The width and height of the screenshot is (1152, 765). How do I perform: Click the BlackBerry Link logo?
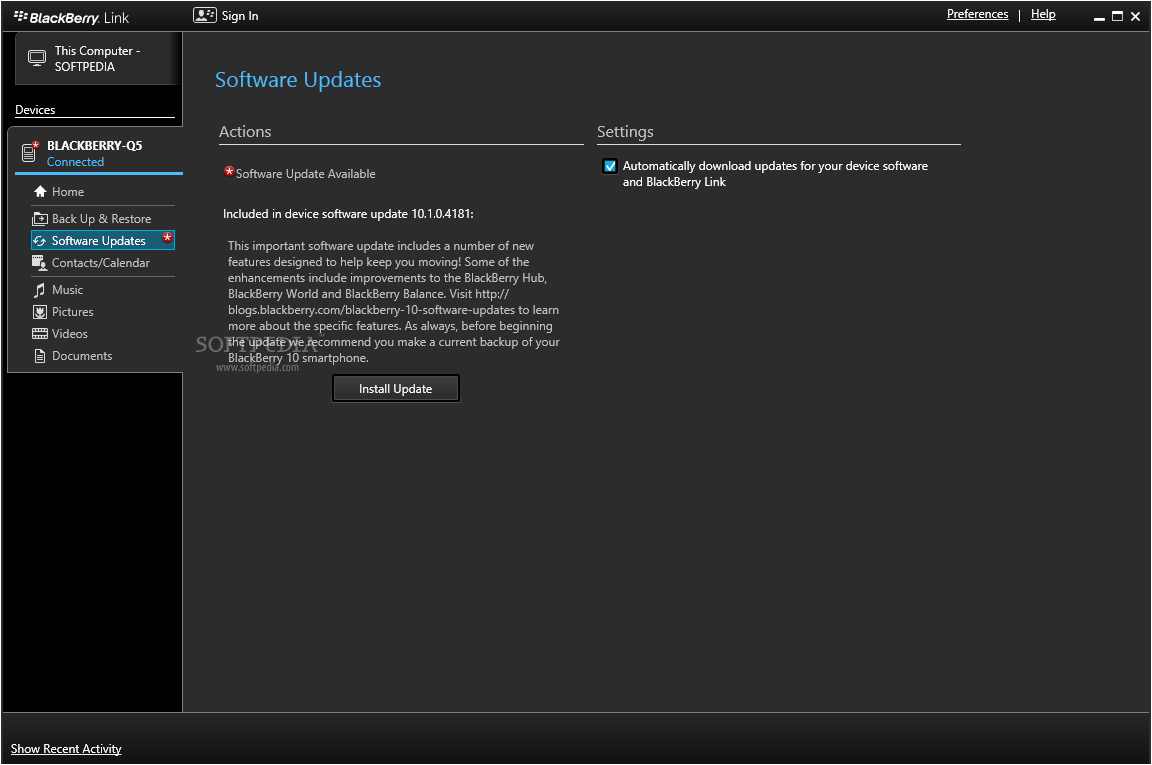(71, 18)
